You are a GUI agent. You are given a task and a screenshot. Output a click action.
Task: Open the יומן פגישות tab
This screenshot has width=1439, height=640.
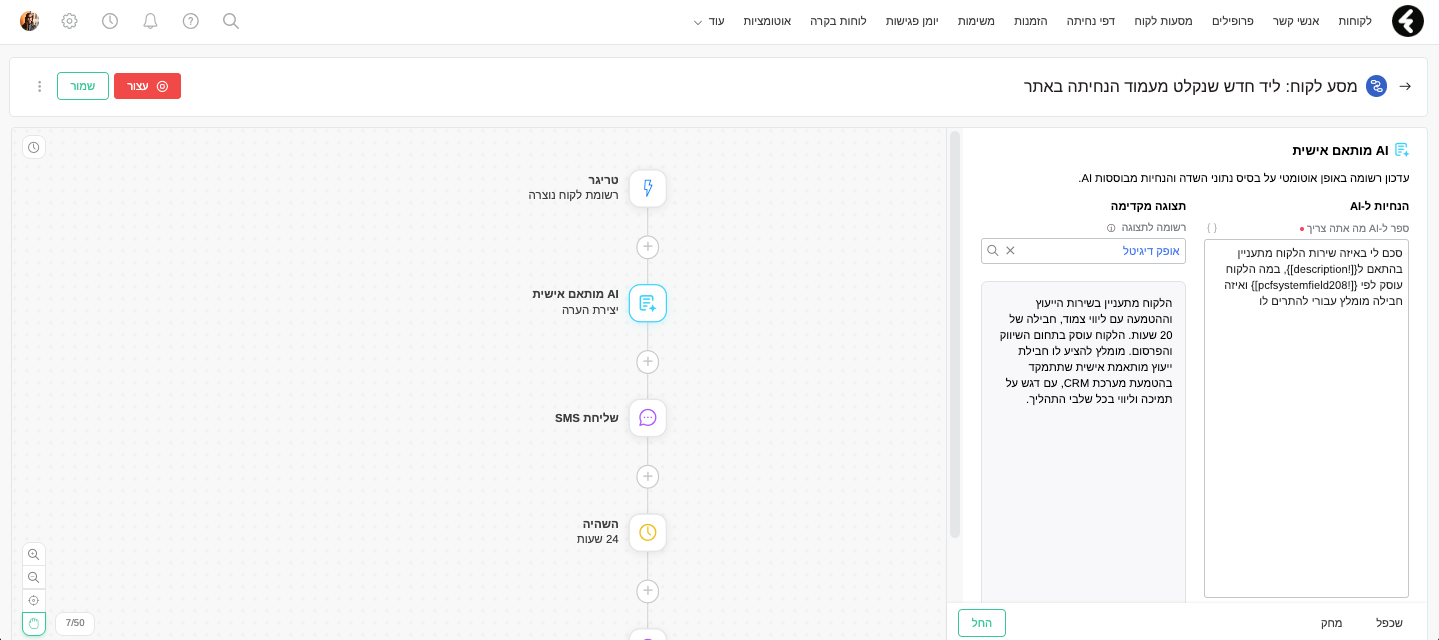pos(912,21)
